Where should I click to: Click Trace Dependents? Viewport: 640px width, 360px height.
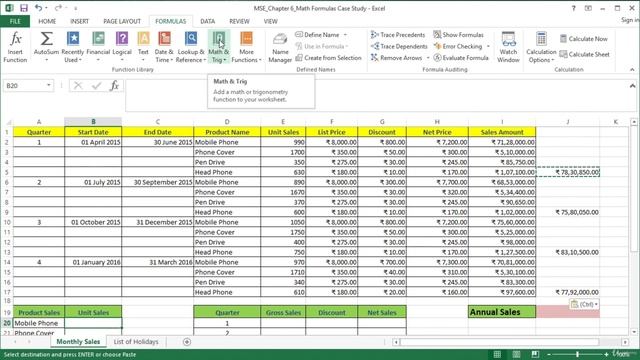[x=399, y=46]
